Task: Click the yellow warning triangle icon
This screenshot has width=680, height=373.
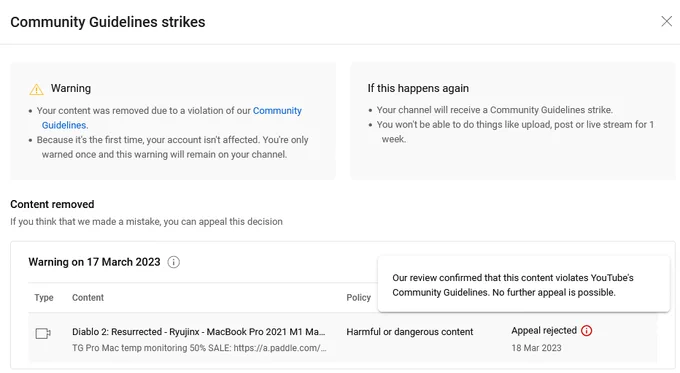Action: pos(36,89)
